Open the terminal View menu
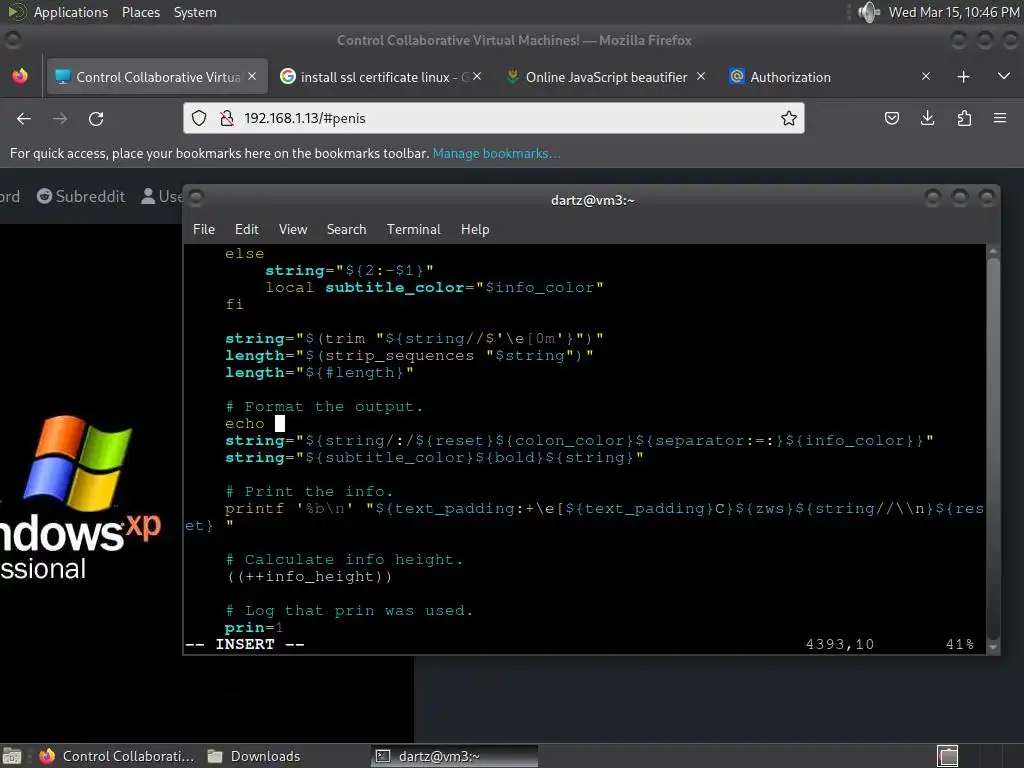This screenshot has height=768, width=1024. point(293,229)
